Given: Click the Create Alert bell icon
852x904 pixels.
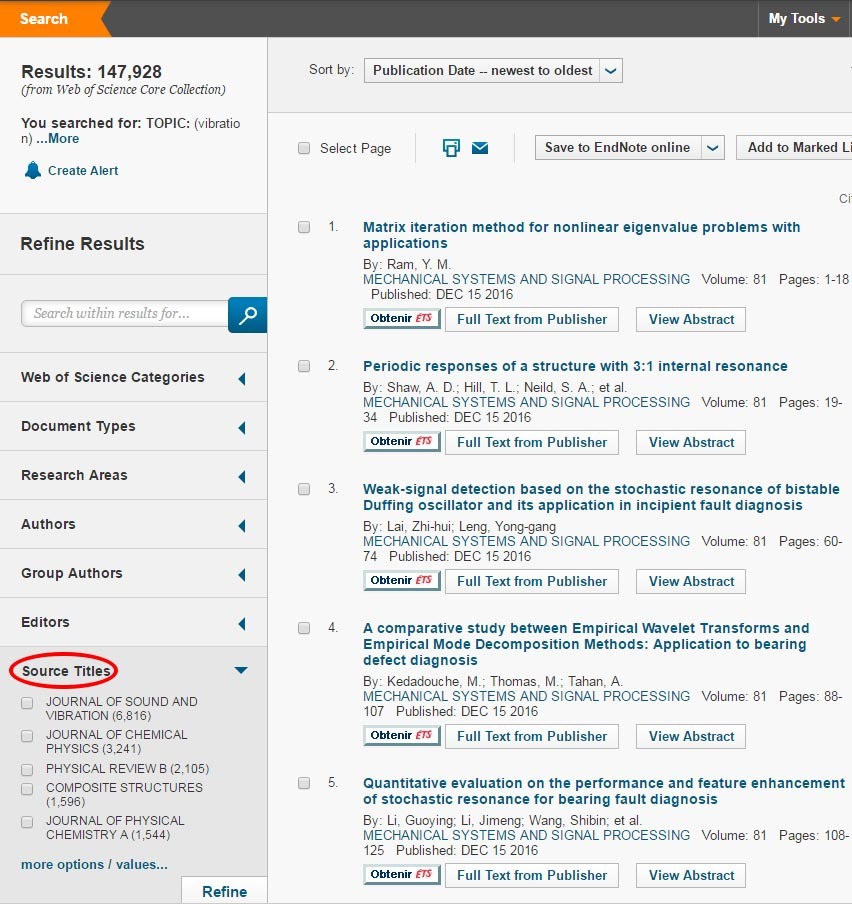Looking at the screenshot, I should pos(33,171).
